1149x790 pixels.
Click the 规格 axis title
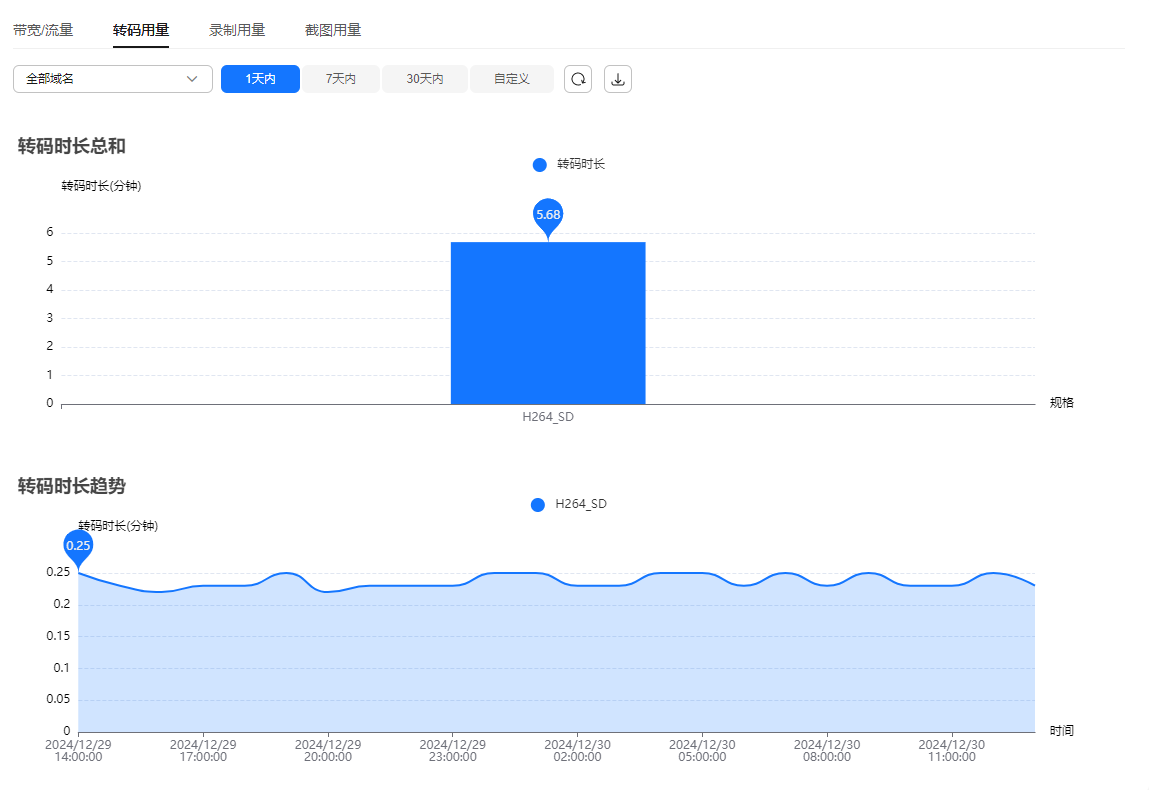(1062, 402)
